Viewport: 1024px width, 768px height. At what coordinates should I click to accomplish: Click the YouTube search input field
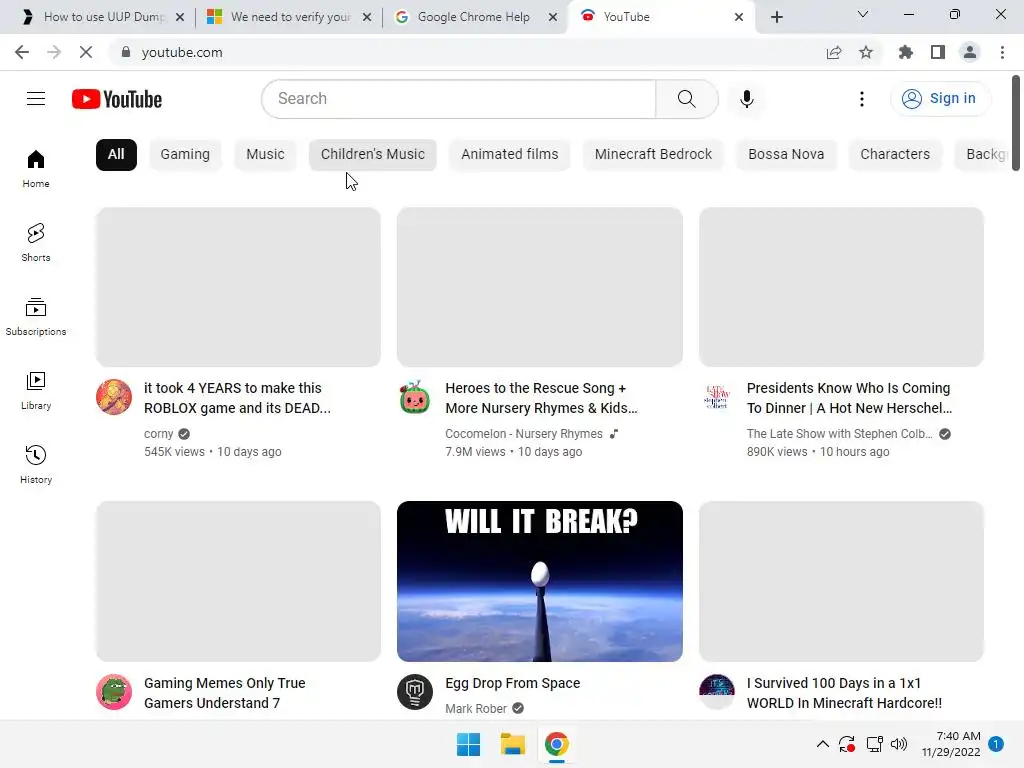(x=458, y=99)
